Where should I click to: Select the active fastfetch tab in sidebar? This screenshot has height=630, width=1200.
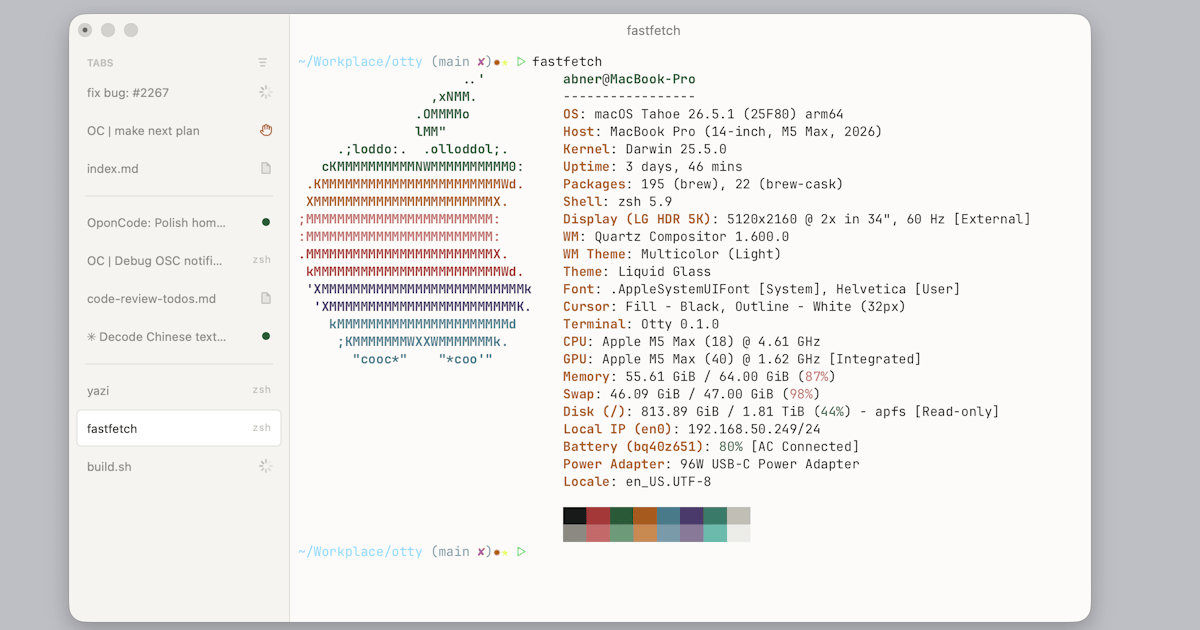(x=179, y=428)
